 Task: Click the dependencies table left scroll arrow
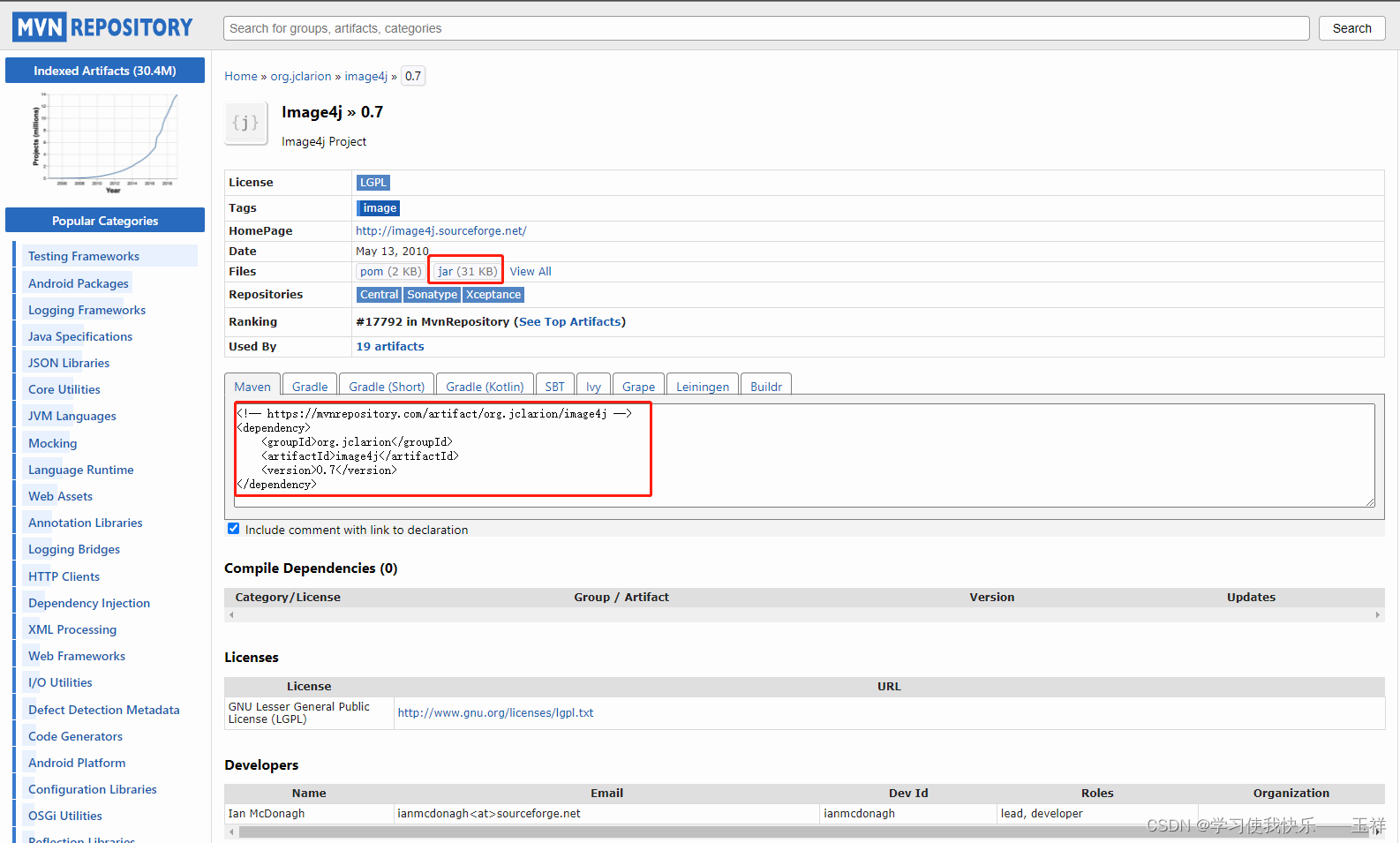coord(231,614)
